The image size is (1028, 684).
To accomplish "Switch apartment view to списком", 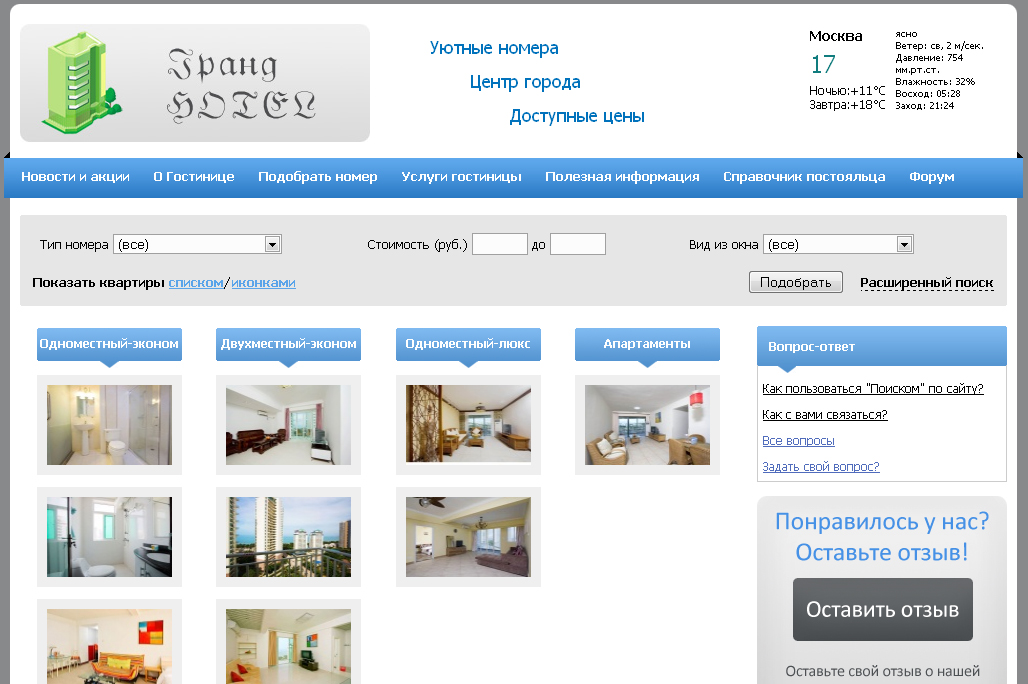I will pos(196,283).
